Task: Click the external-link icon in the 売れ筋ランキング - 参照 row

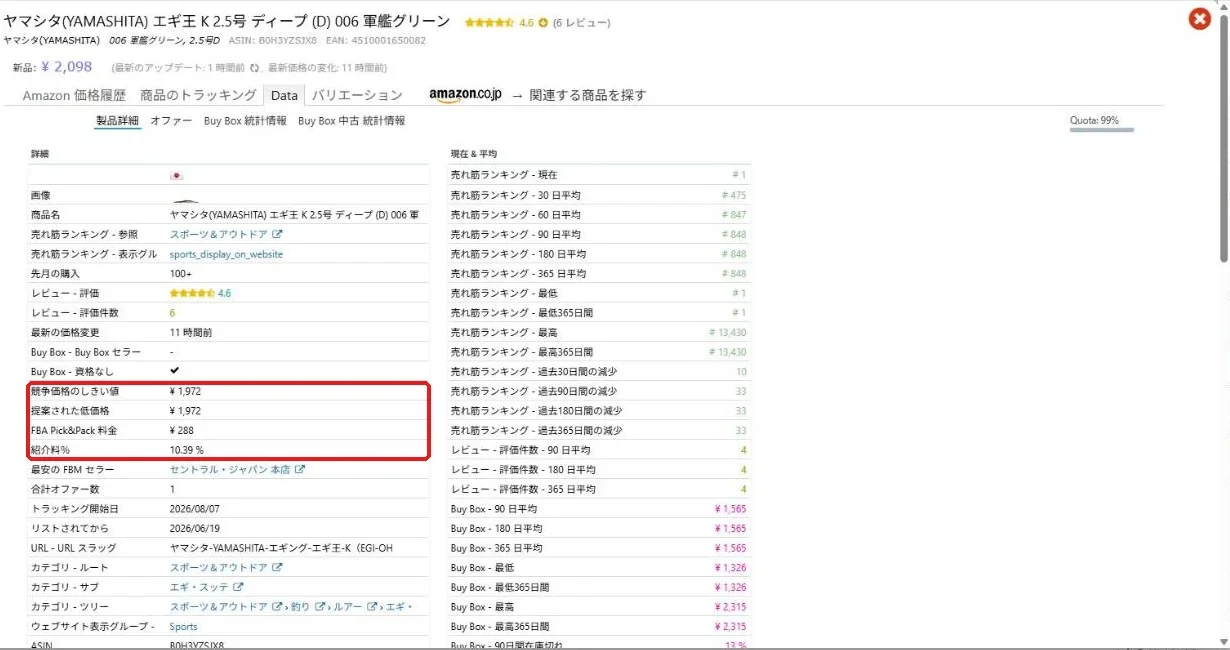Action: click(x=277, y=234)
